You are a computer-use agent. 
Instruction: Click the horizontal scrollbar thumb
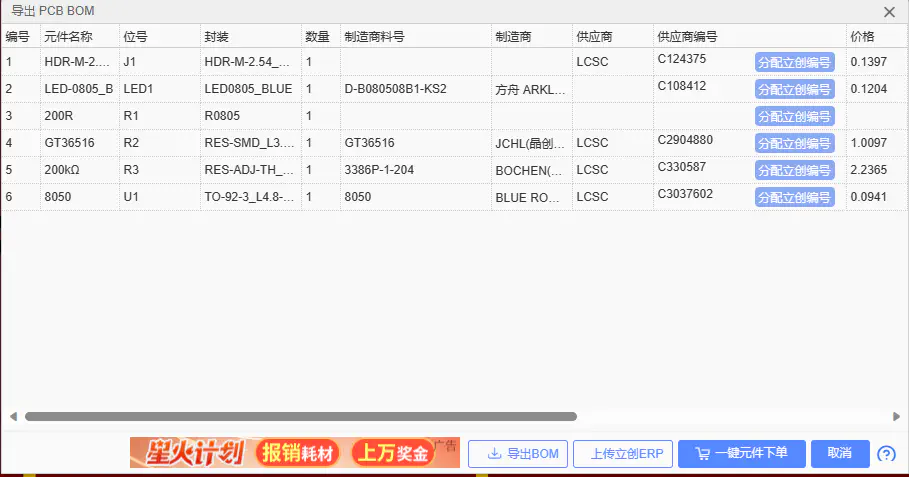point(300,416)
